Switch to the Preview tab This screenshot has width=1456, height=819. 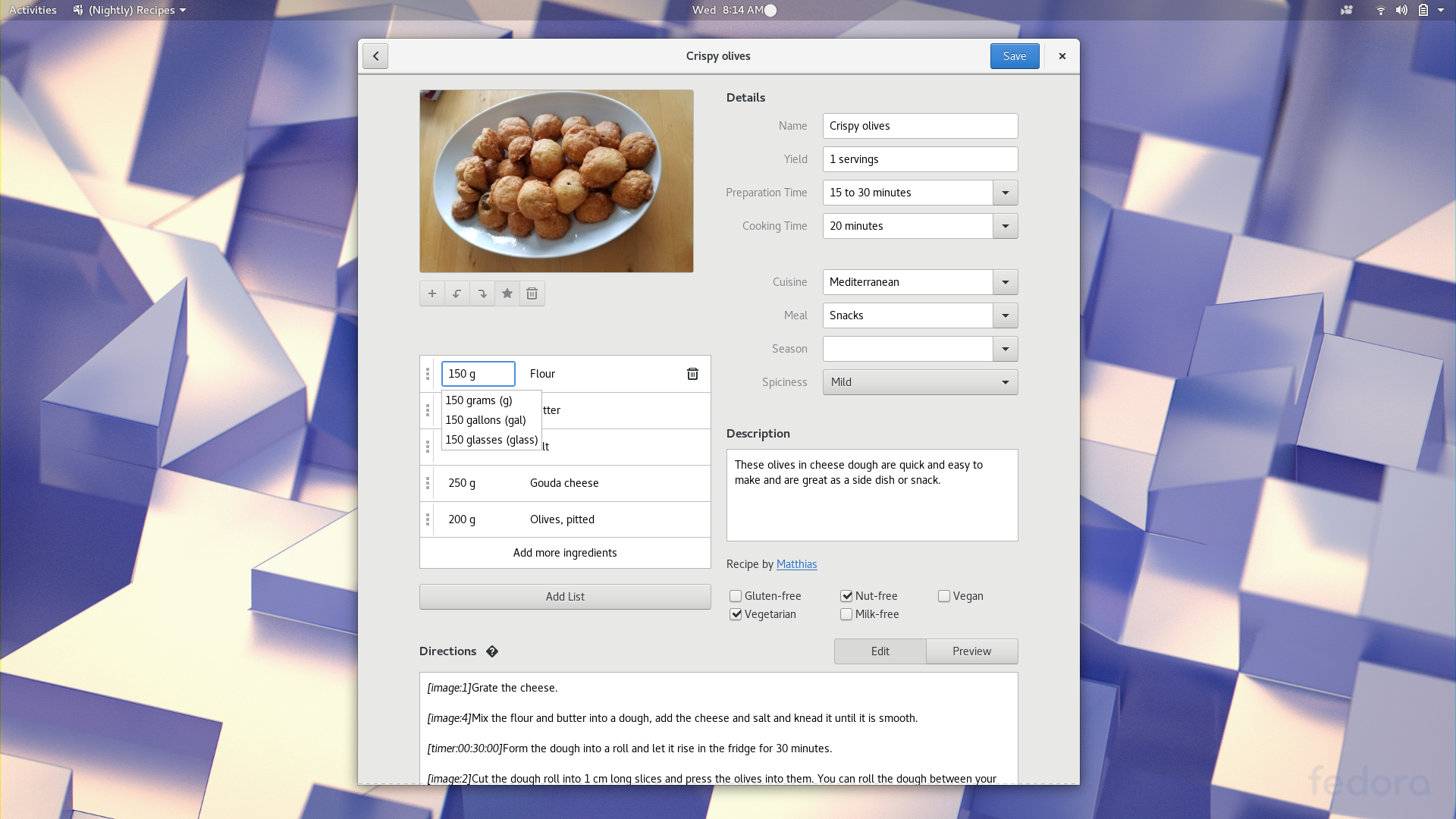point(971,651)
